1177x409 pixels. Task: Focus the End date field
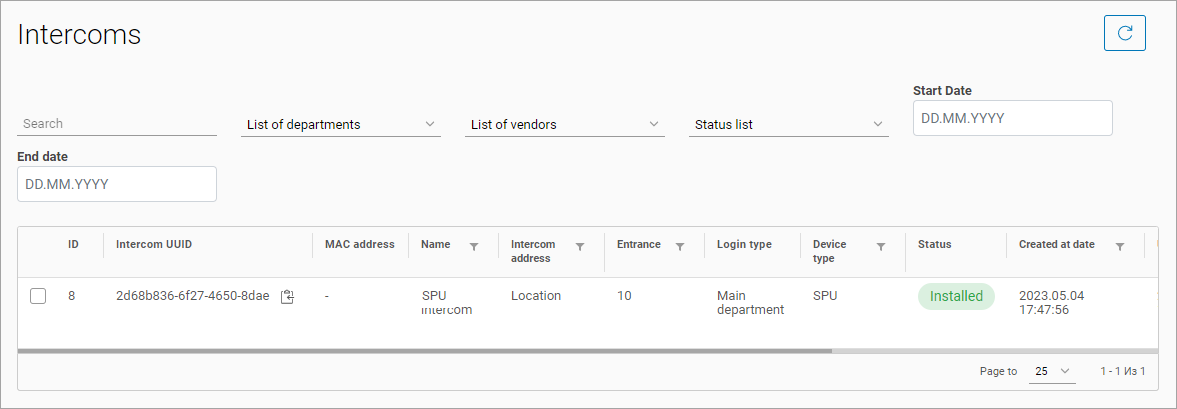click(117, 184)
